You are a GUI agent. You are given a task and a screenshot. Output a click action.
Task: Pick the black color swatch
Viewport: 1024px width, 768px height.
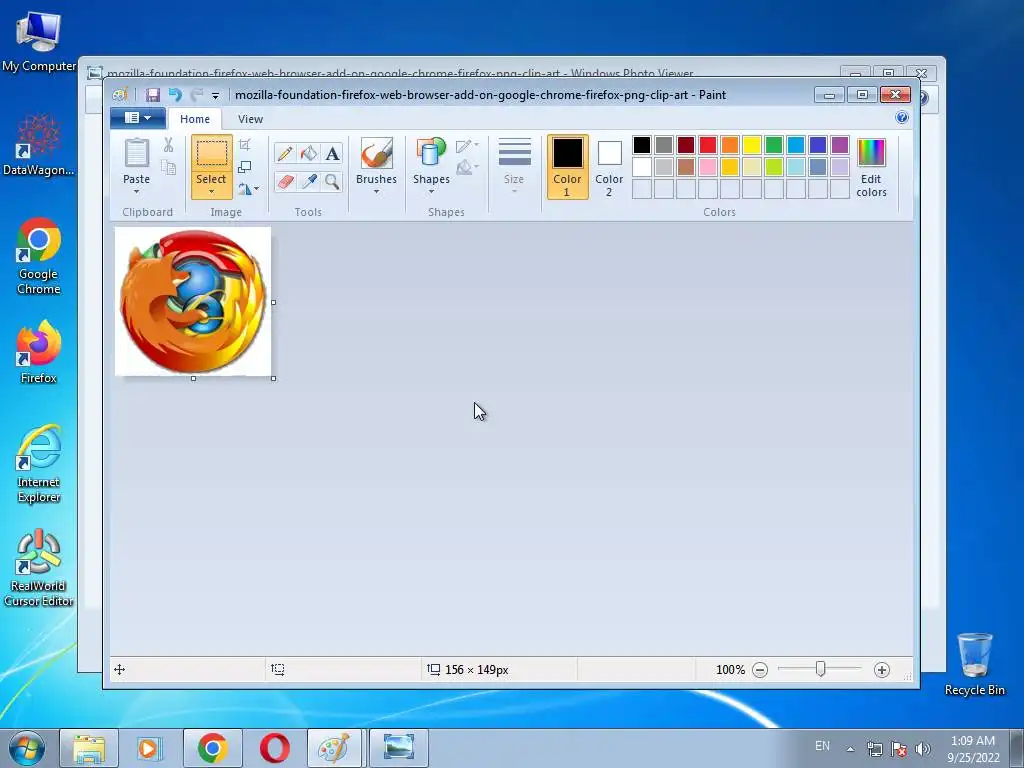642,145
